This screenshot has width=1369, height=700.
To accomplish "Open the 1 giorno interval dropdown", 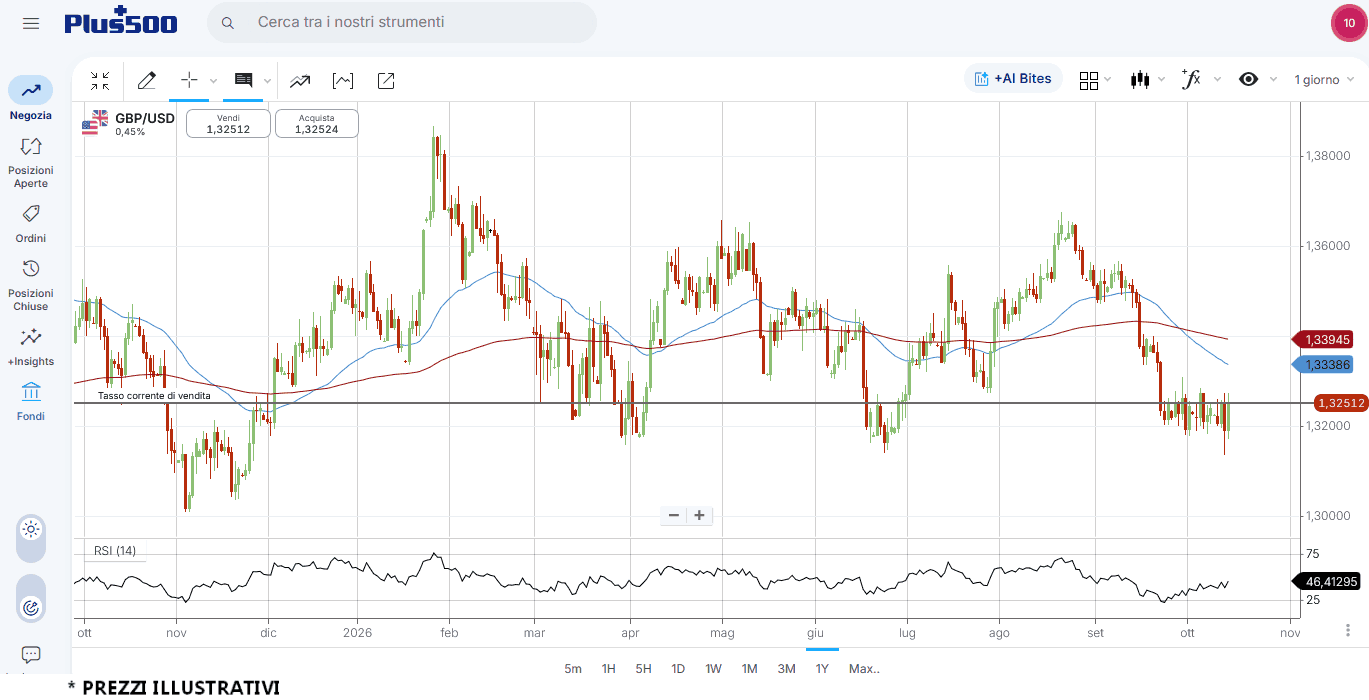I will [x=1324, y=79].
